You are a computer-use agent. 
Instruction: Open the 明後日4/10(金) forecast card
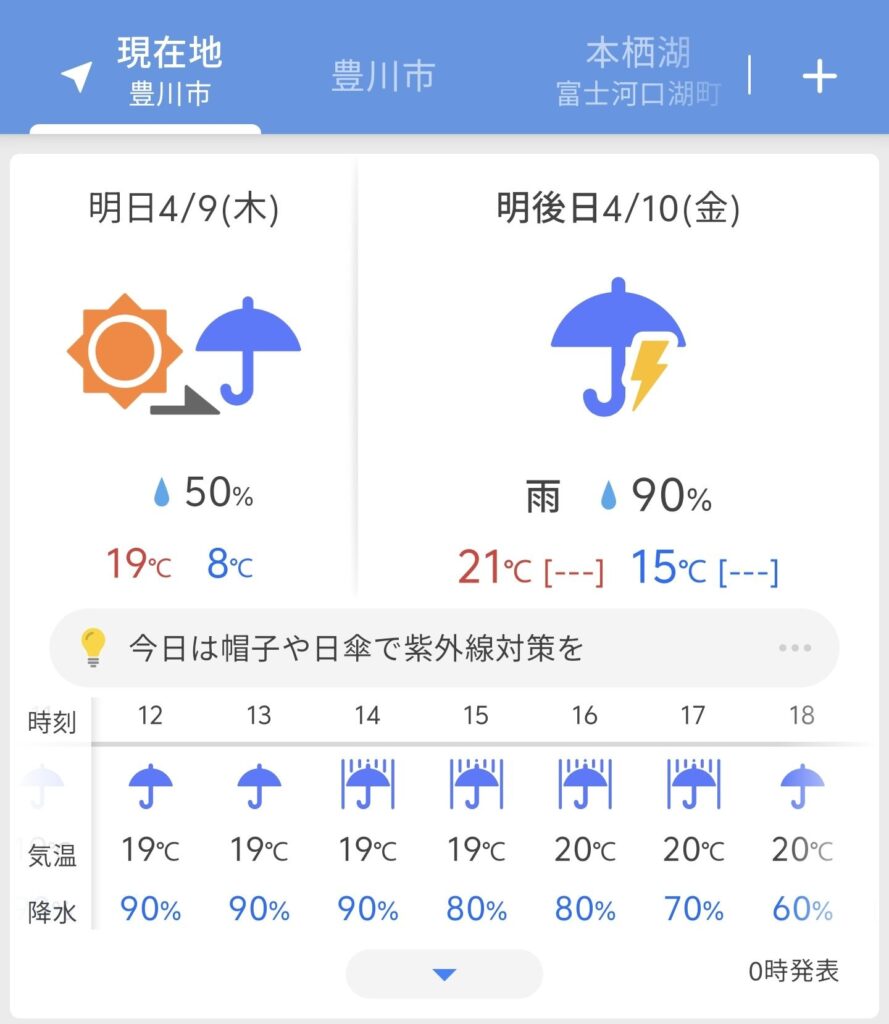(x=618, y=208)
